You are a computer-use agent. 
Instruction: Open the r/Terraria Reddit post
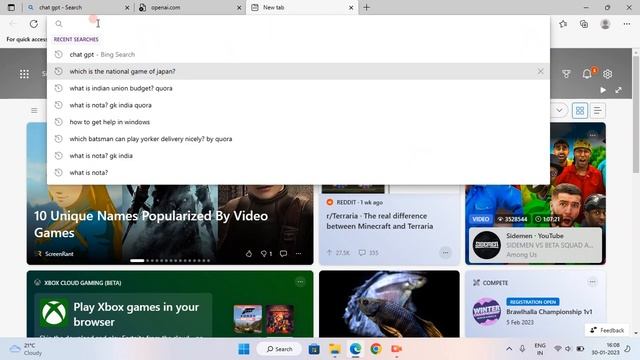pos(380,221)
